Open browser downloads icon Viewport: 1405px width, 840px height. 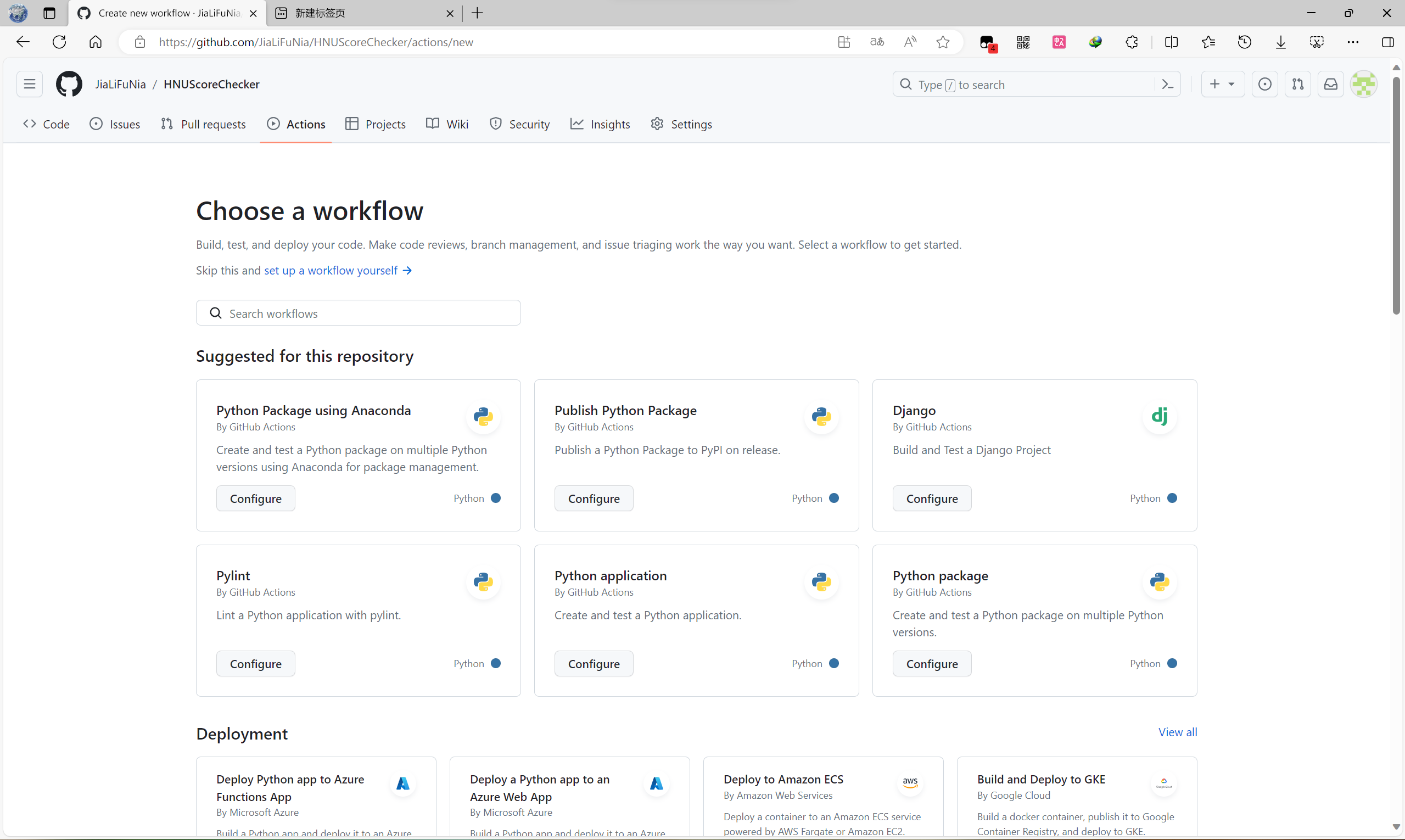pos(1280,42)
